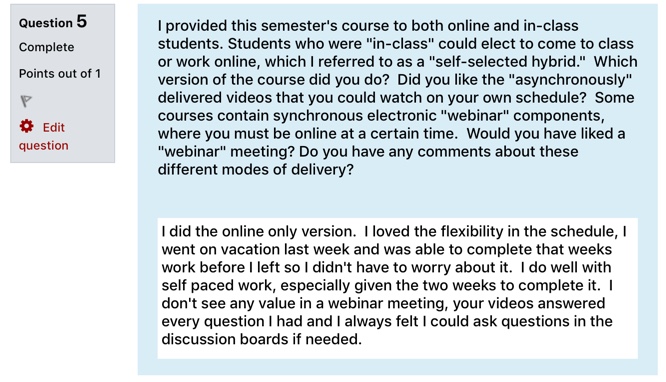
Task: Click empty blue area between prompt and answer
Action: 397,198
